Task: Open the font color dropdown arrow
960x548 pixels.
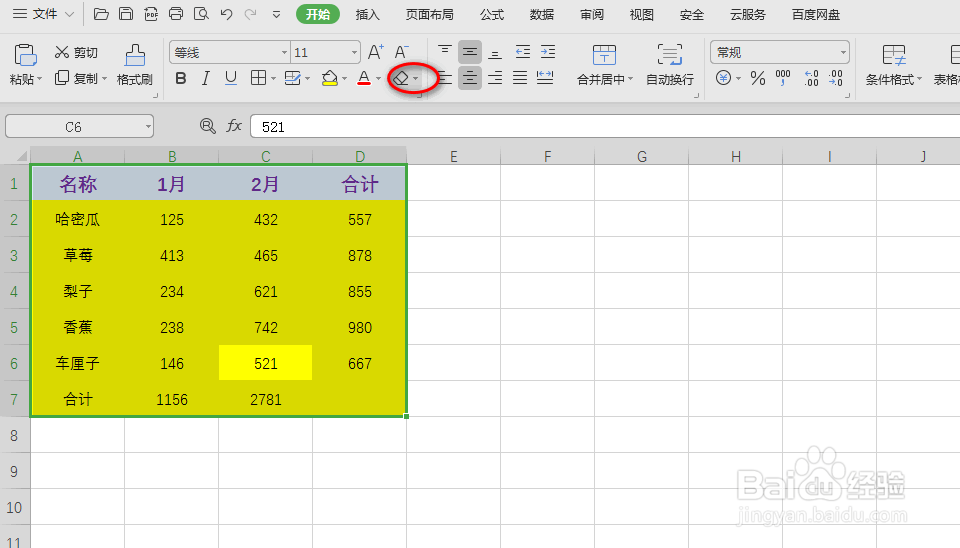Action: [378, 78]
